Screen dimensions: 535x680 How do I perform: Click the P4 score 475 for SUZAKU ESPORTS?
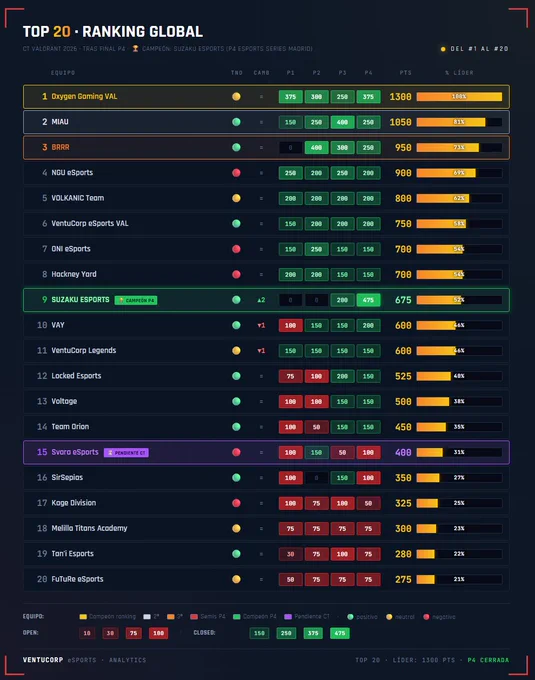(369, 300)
